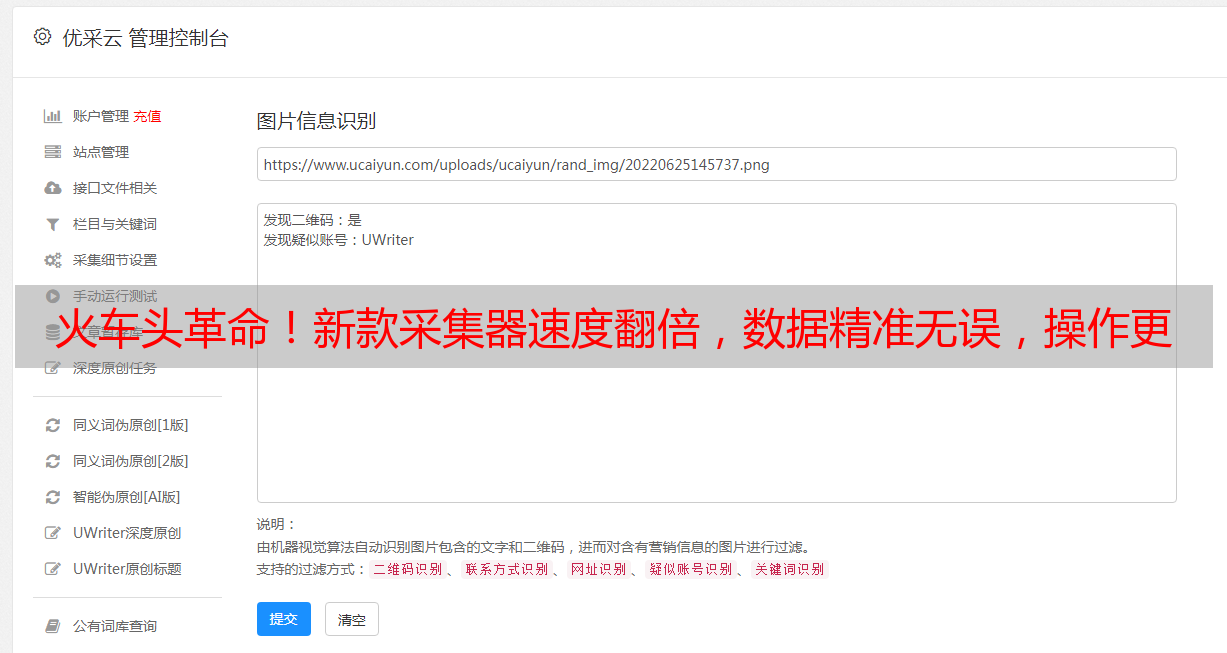Click the edit icon beside UWriter原创标题
The image size is (1227, 653).
click(x=52, y=569)
